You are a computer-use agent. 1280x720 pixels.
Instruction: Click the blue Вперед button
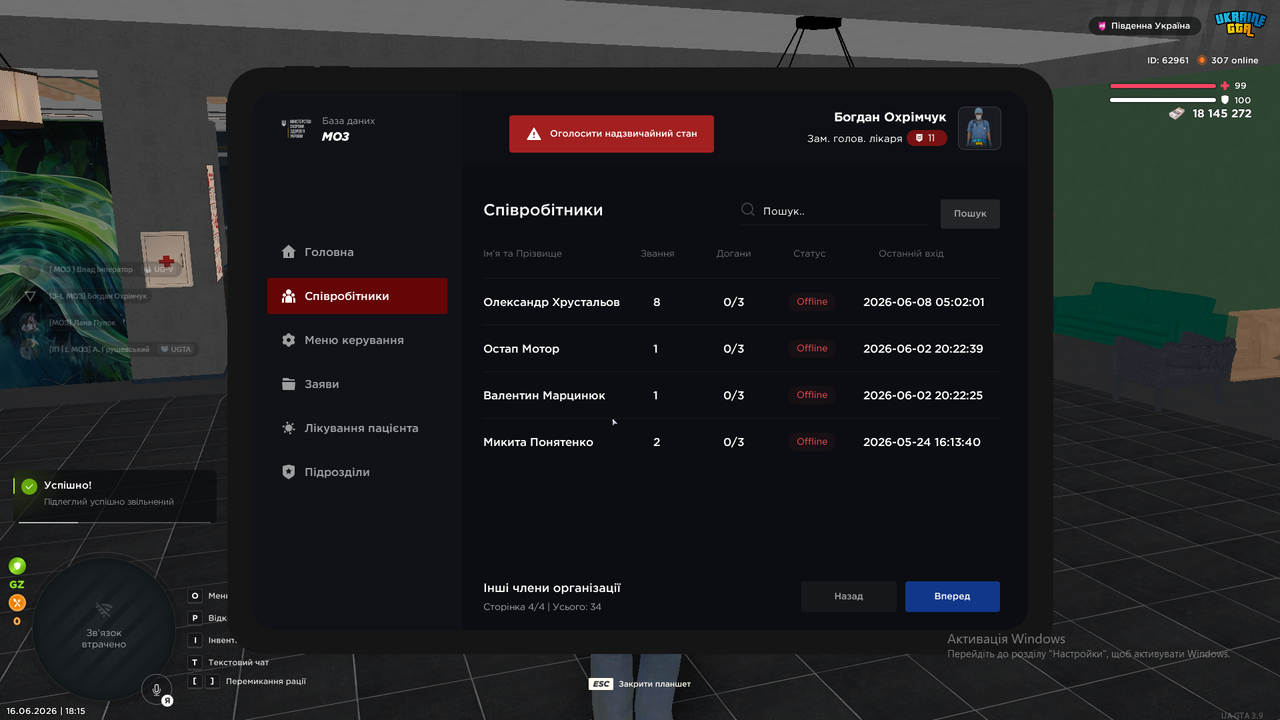pyautogui.click(x=952, y=596)
